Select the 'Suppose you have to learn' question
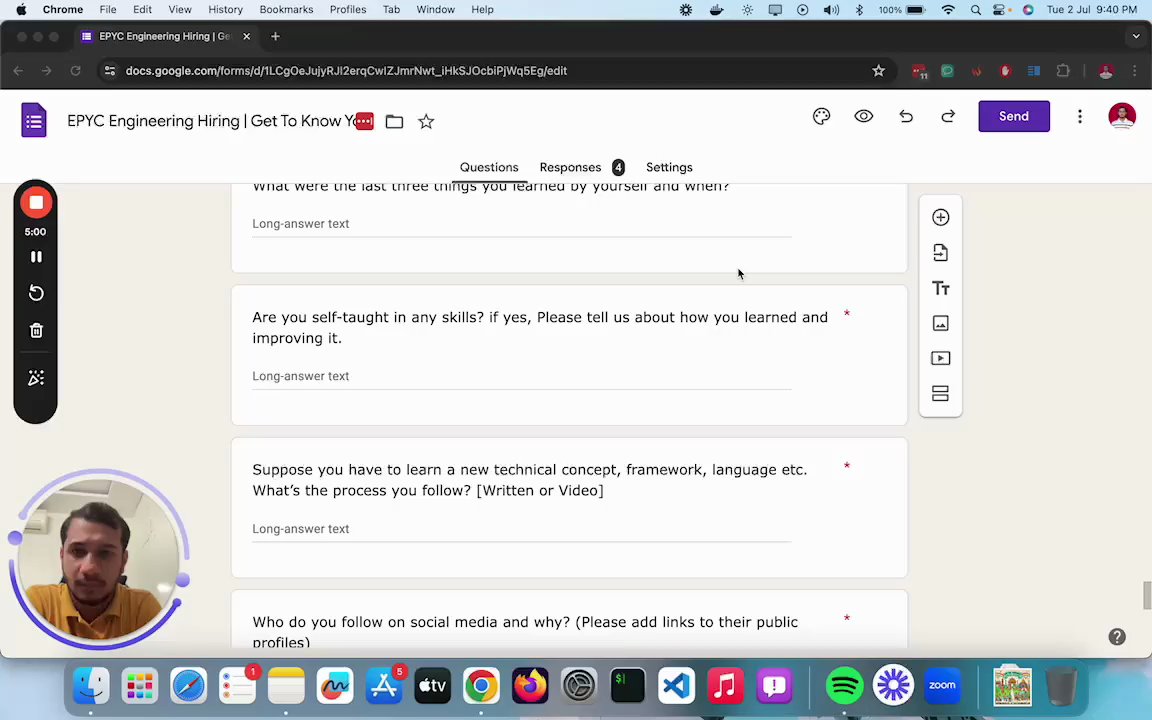Image resolution: width=1152 pixels, height=720 pixels. [x=530, y=480]
